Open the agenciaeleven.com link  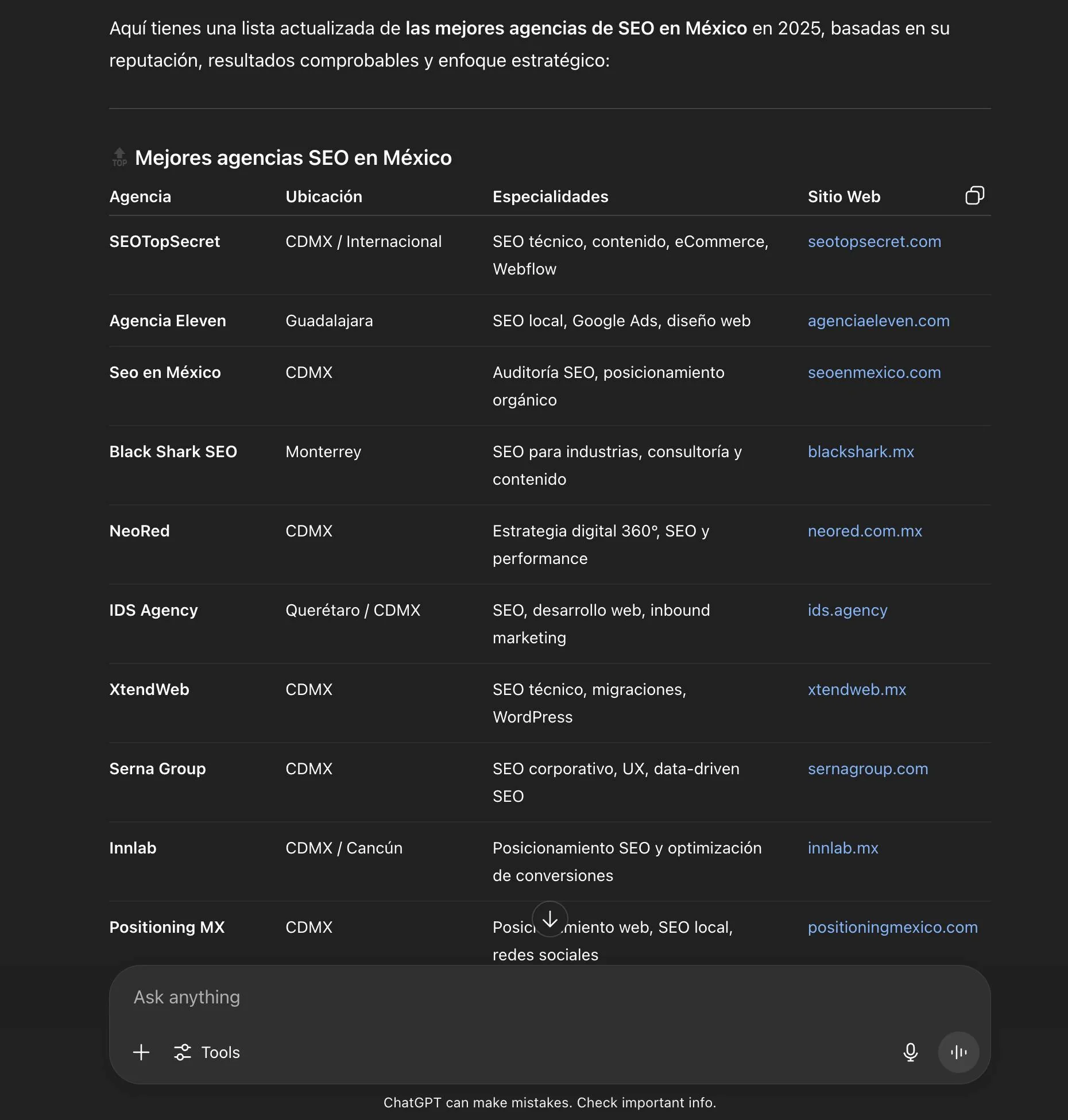(x=879, y=320)
